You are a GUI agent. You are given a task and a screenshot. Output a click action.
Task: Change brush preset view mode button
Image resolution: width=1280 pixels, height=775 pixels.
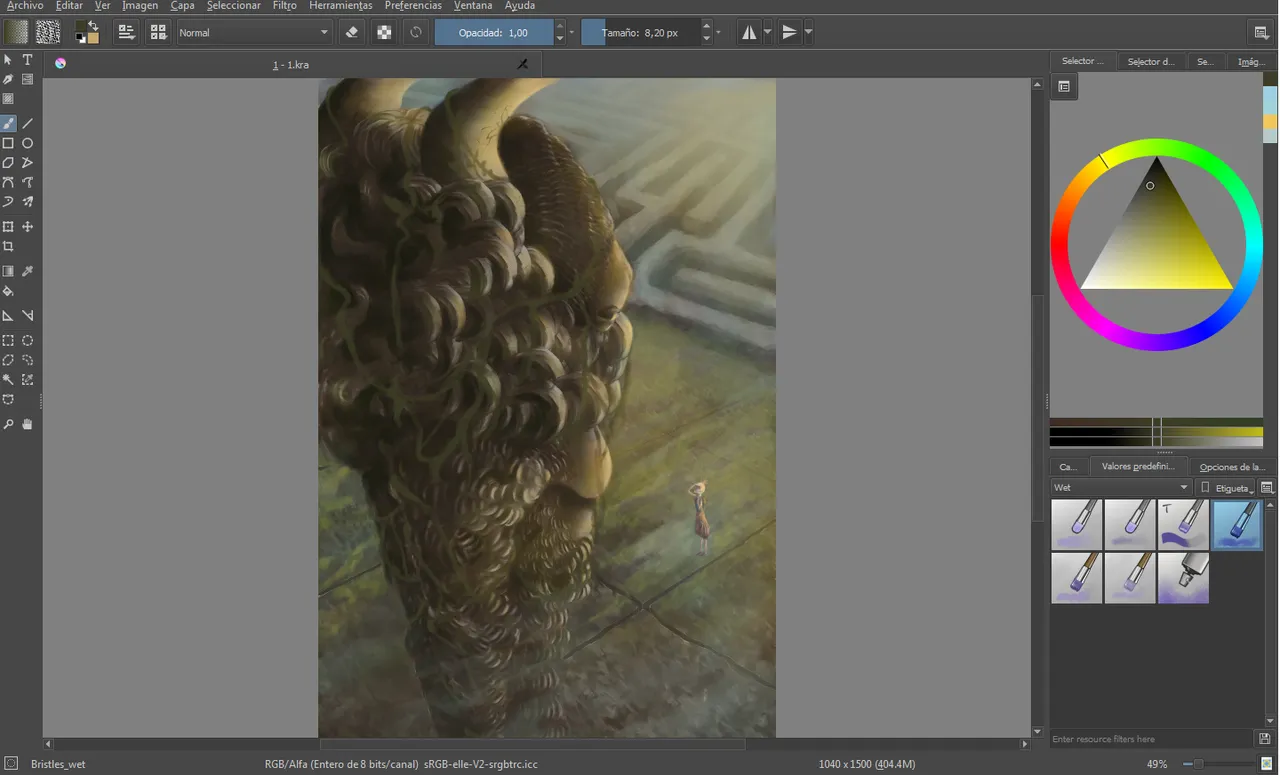tap(1267, 487)
